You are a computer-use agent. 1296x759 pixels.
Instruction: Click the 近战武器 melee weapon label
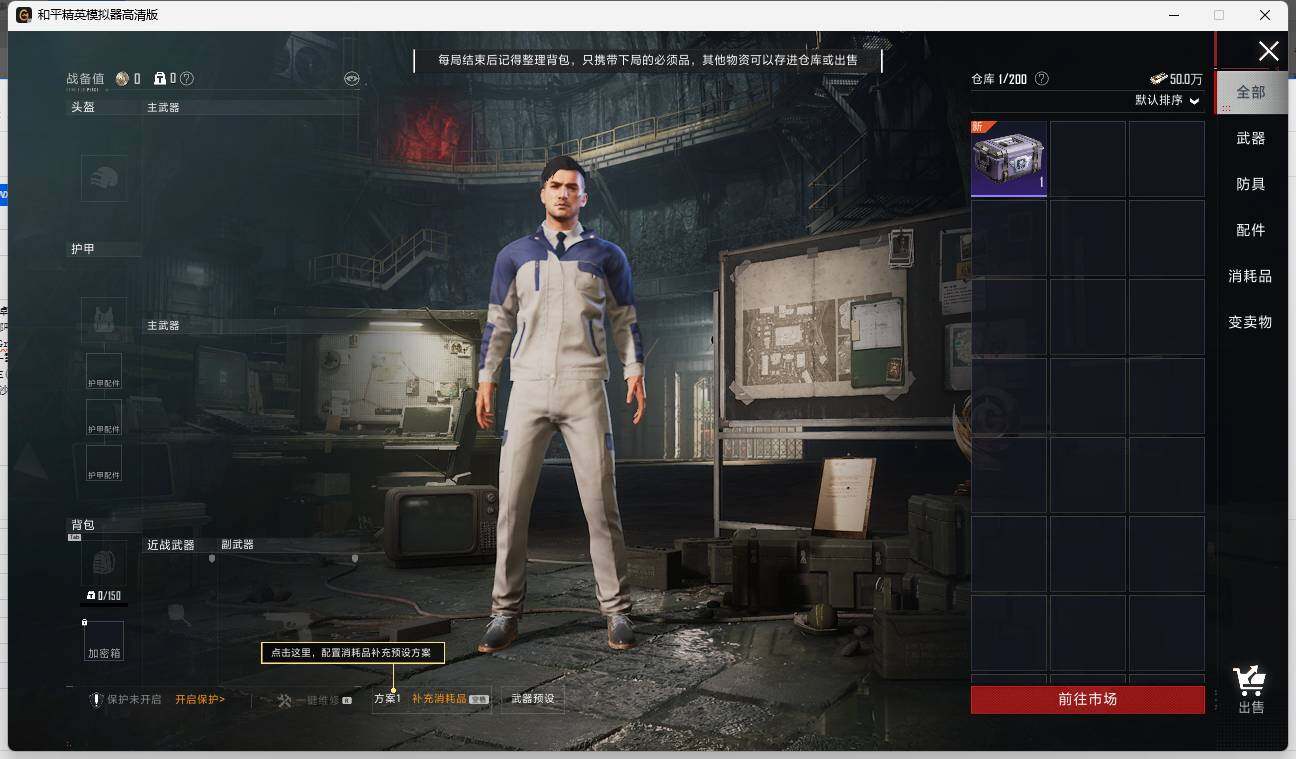(171, 545)
